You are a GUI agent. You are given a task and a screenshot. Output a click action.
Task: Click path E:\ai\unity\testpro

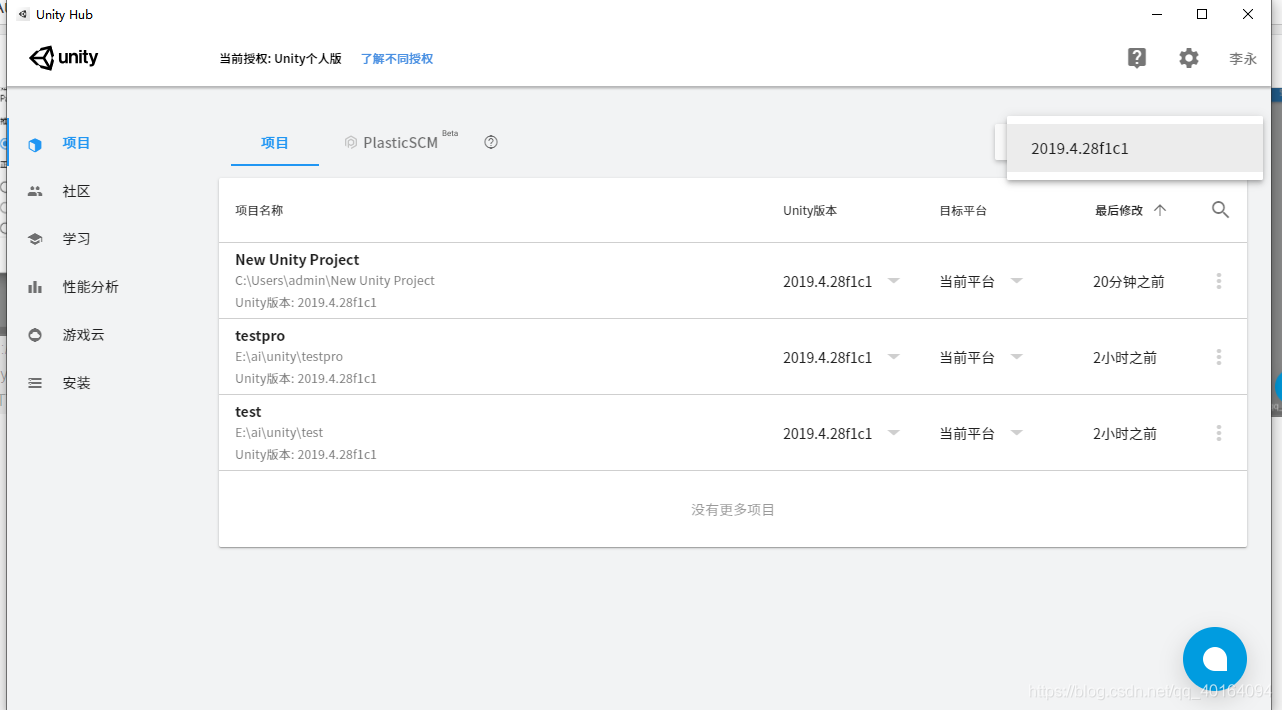coord(289,357)
